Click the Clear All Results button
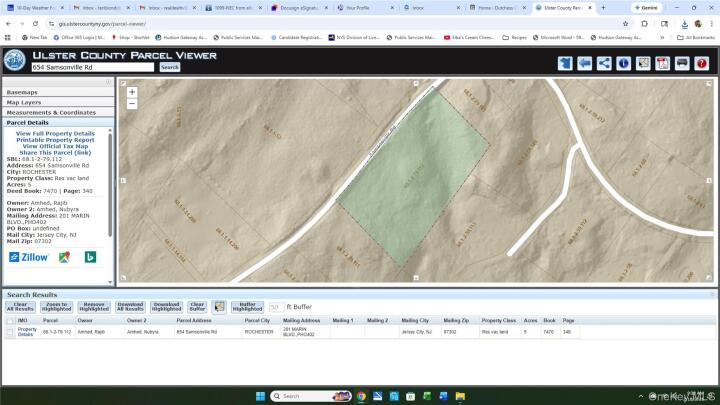The height and width of the screenshot is (405, 720). (x=20, y=307)
